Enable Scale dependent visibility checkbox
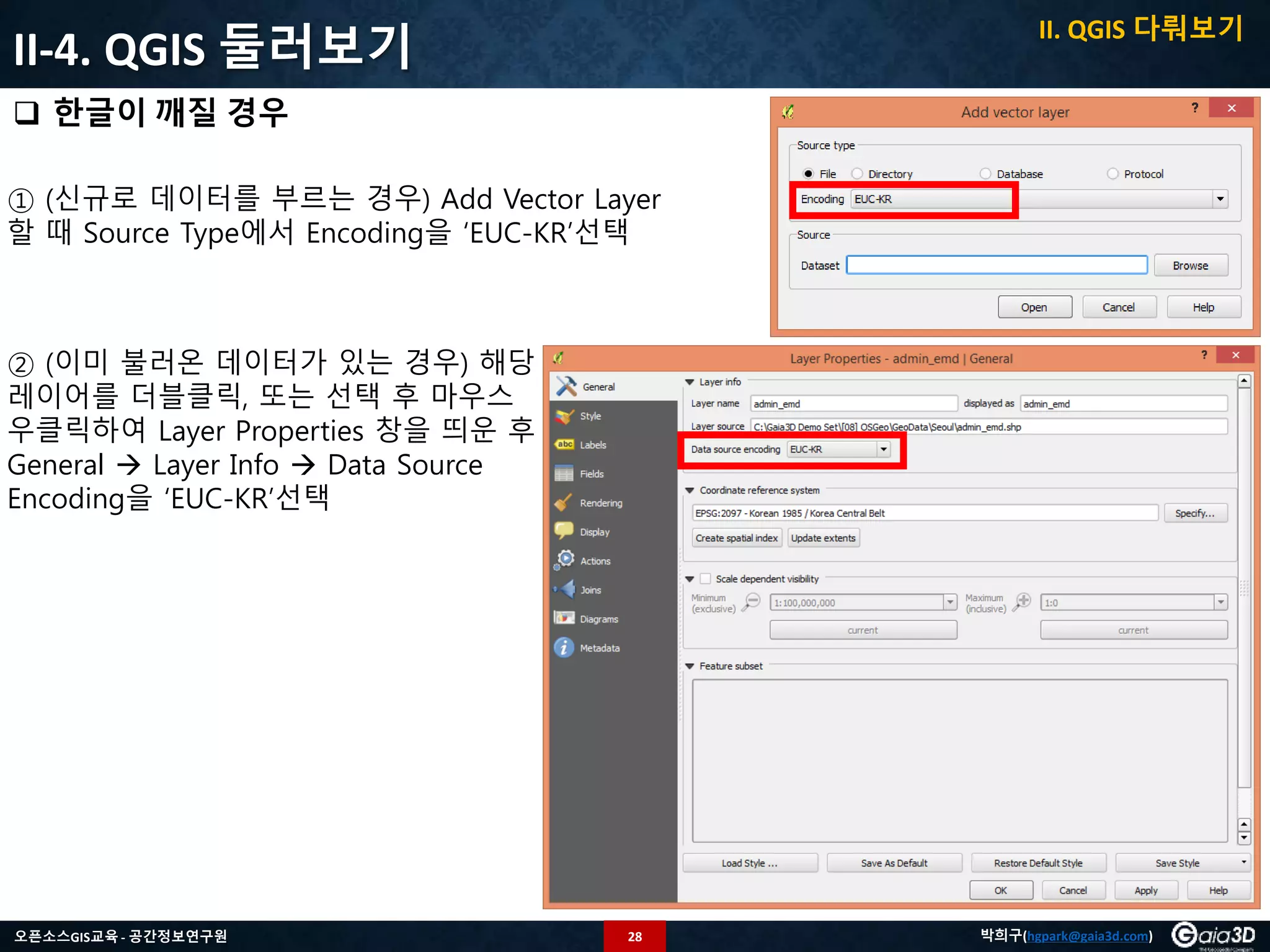The height and width of the screenshot is (952, 1270). coord(706,578)
